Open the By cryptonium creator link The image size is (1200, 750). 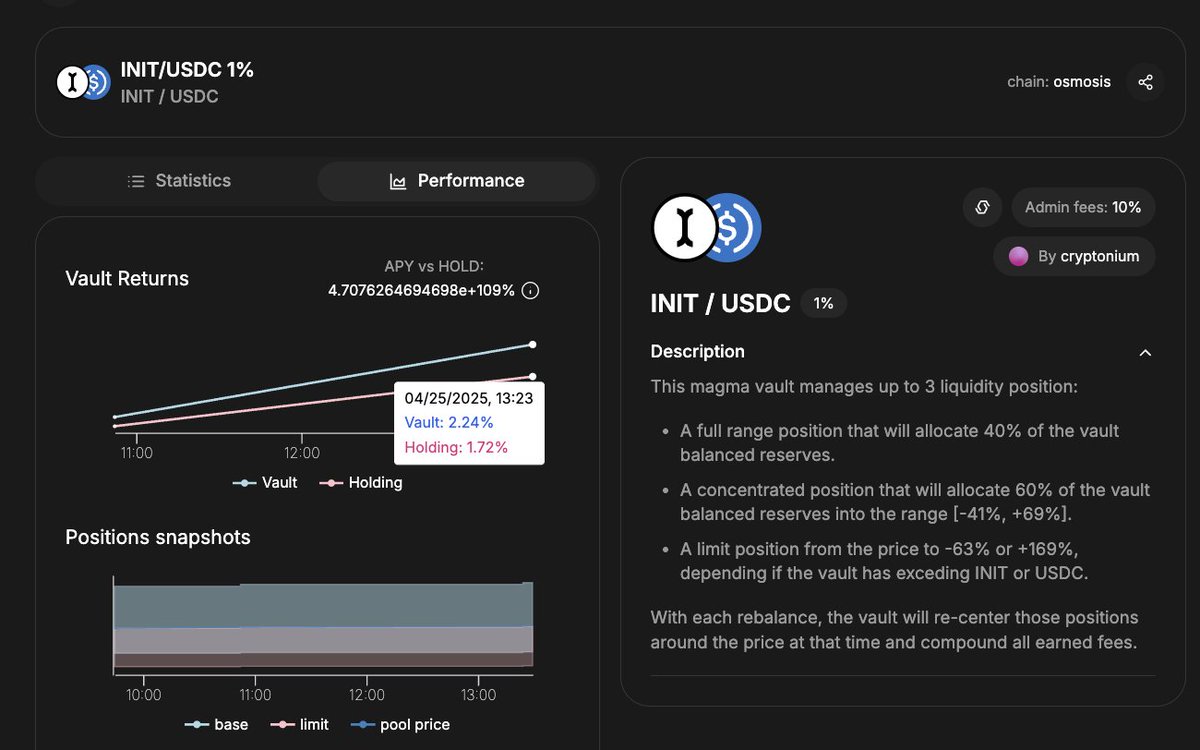coord(1074,256)
